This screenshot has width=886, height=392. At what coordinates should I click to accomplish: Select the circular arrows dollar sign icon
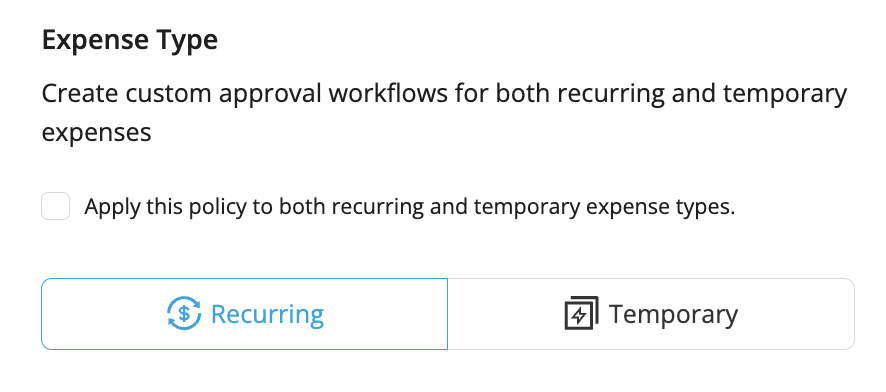[184, 313]
